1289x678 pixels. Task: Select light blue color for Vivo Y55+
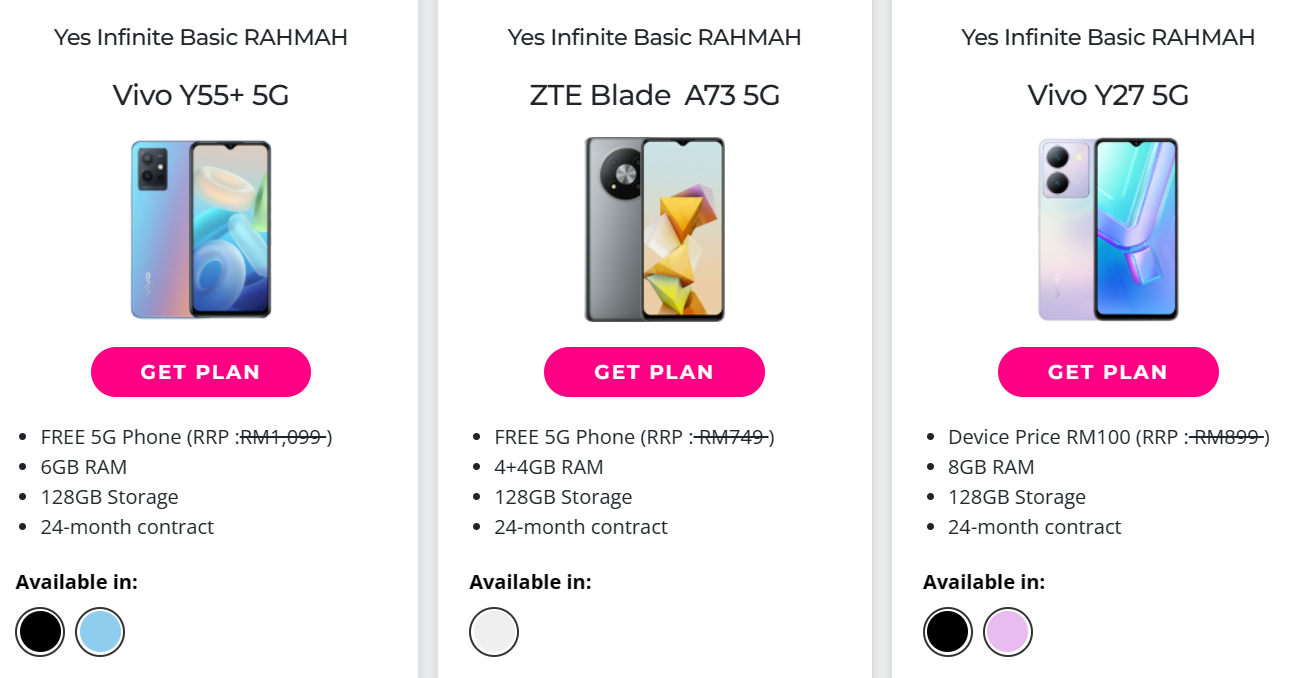(x=100, y=632)
